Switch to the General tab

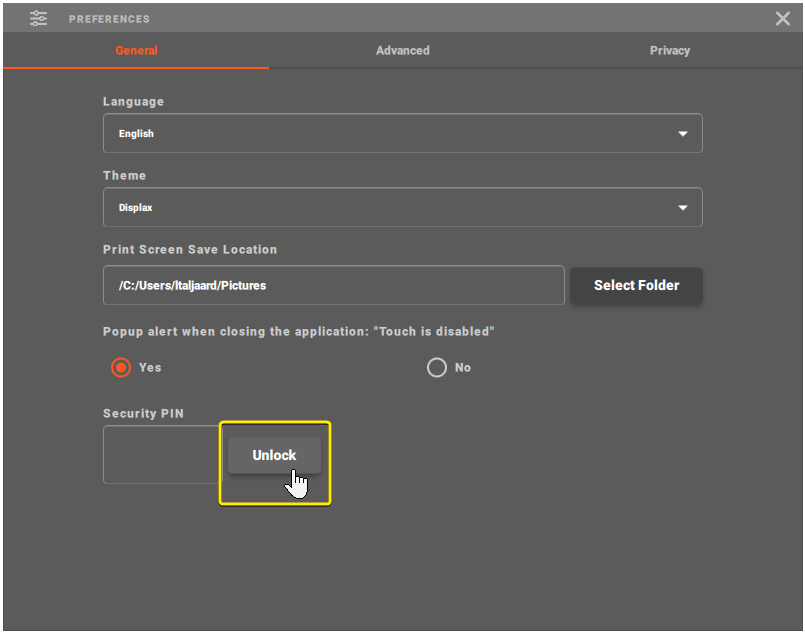136,51
